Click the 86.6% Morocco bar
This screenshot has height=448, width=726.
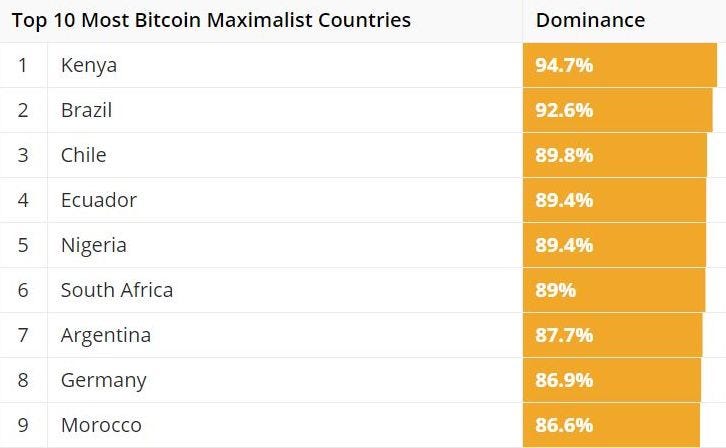[x=612, y=425]
